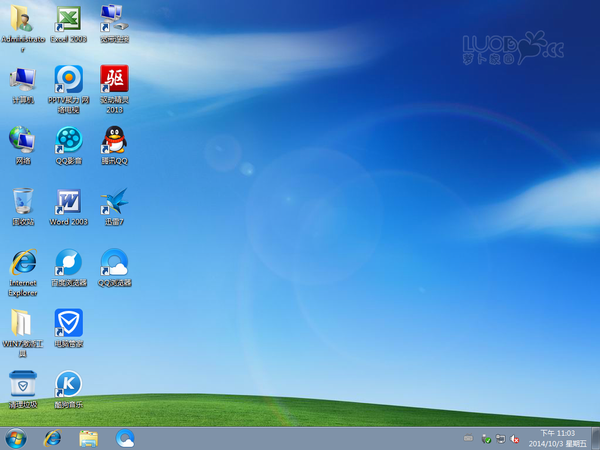Image resolution: width=600 pixels, height=450 pixels.
Task: Click the muted volume speaker tray icon
Action: 515,439
